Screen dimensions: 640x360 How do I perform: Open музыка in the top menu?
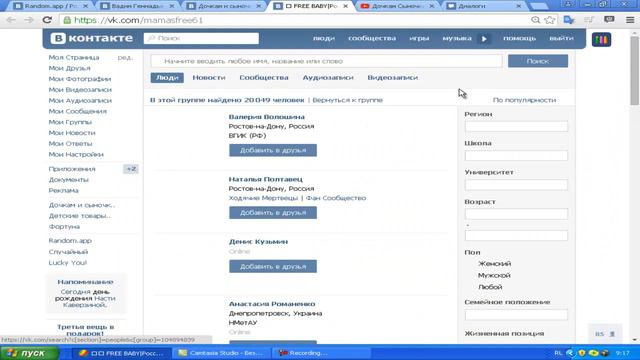457,38
